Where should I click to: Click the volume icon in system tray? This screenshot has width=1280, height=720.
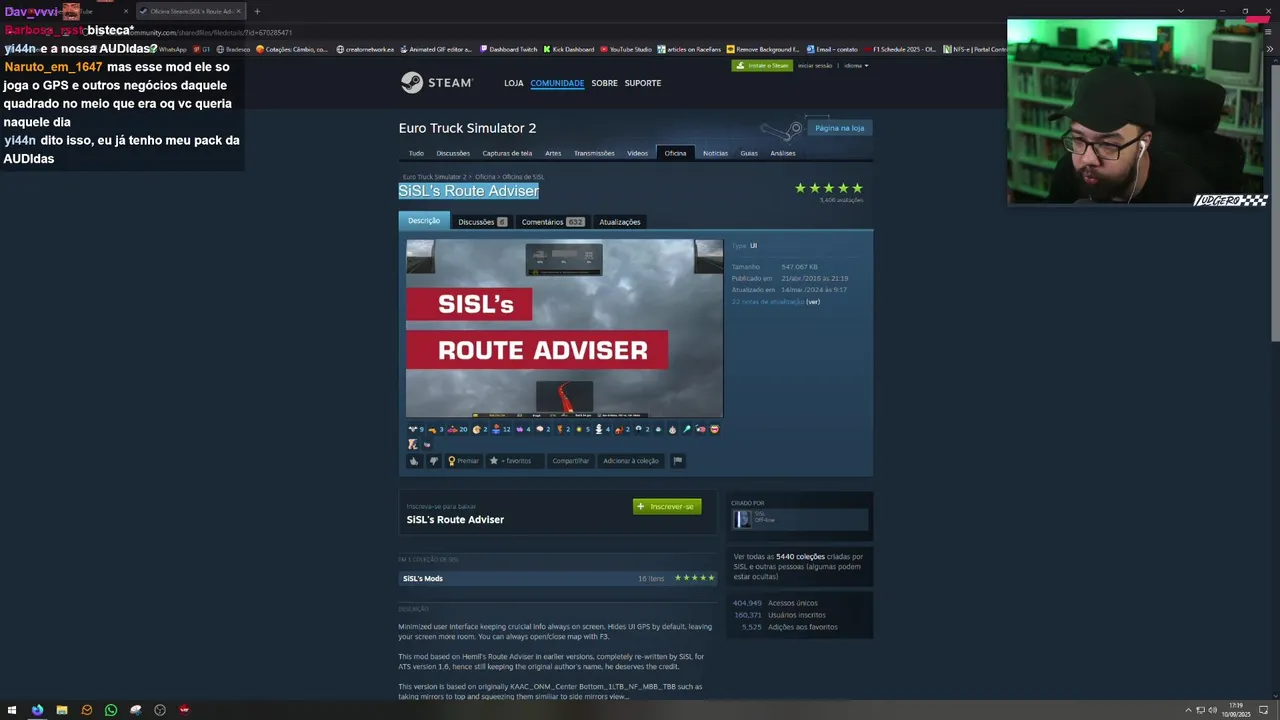click(1212, 710)
